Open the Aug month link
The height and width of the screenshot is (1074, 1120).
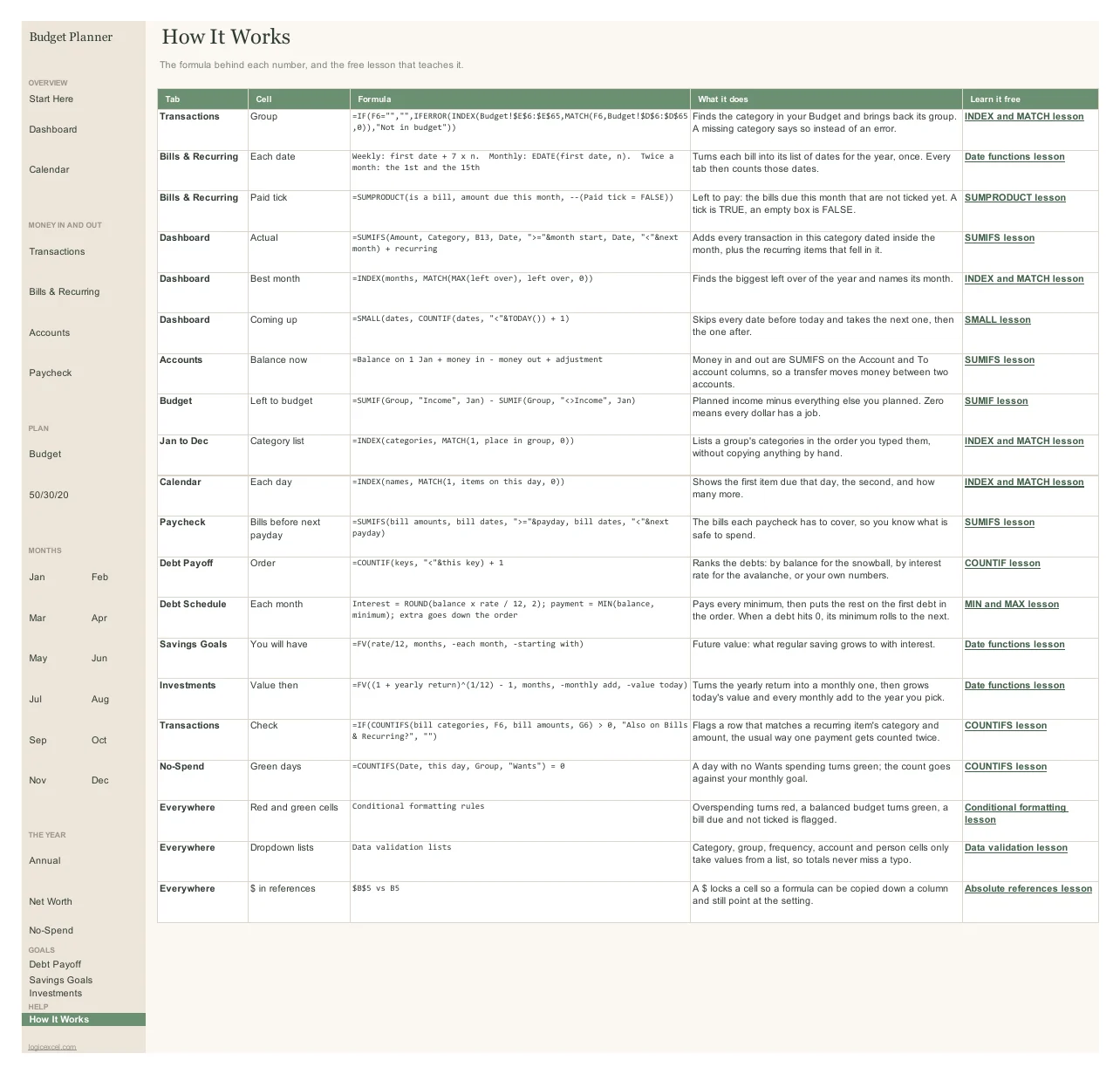(x=100, y=700)
